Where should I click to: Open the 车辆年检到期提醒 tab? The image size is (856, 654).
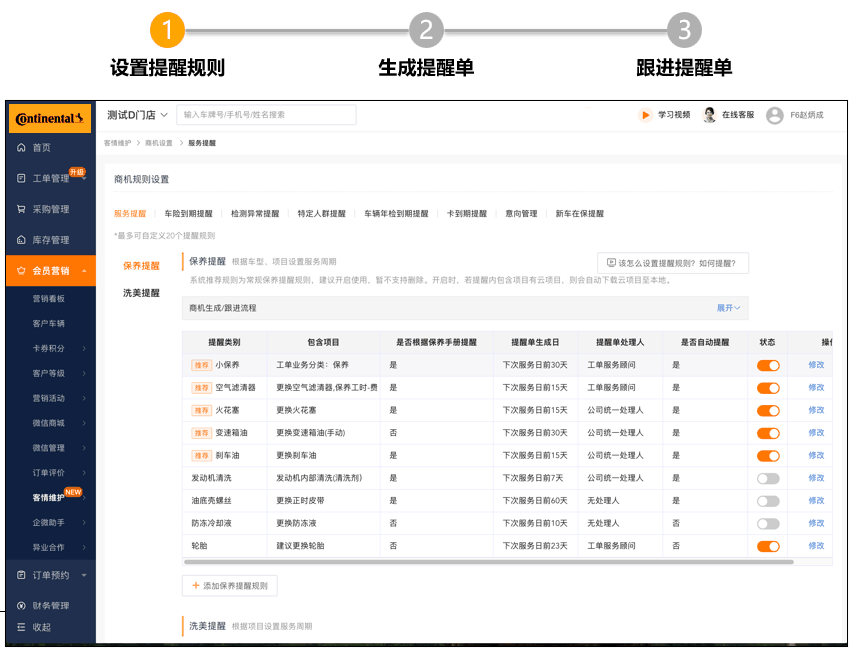click(x=396, y=213)
